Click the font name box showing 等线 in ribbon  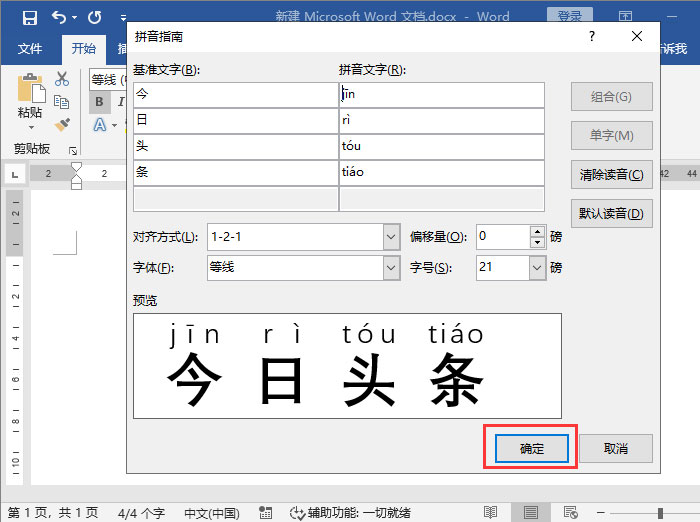tap(108, 80)
